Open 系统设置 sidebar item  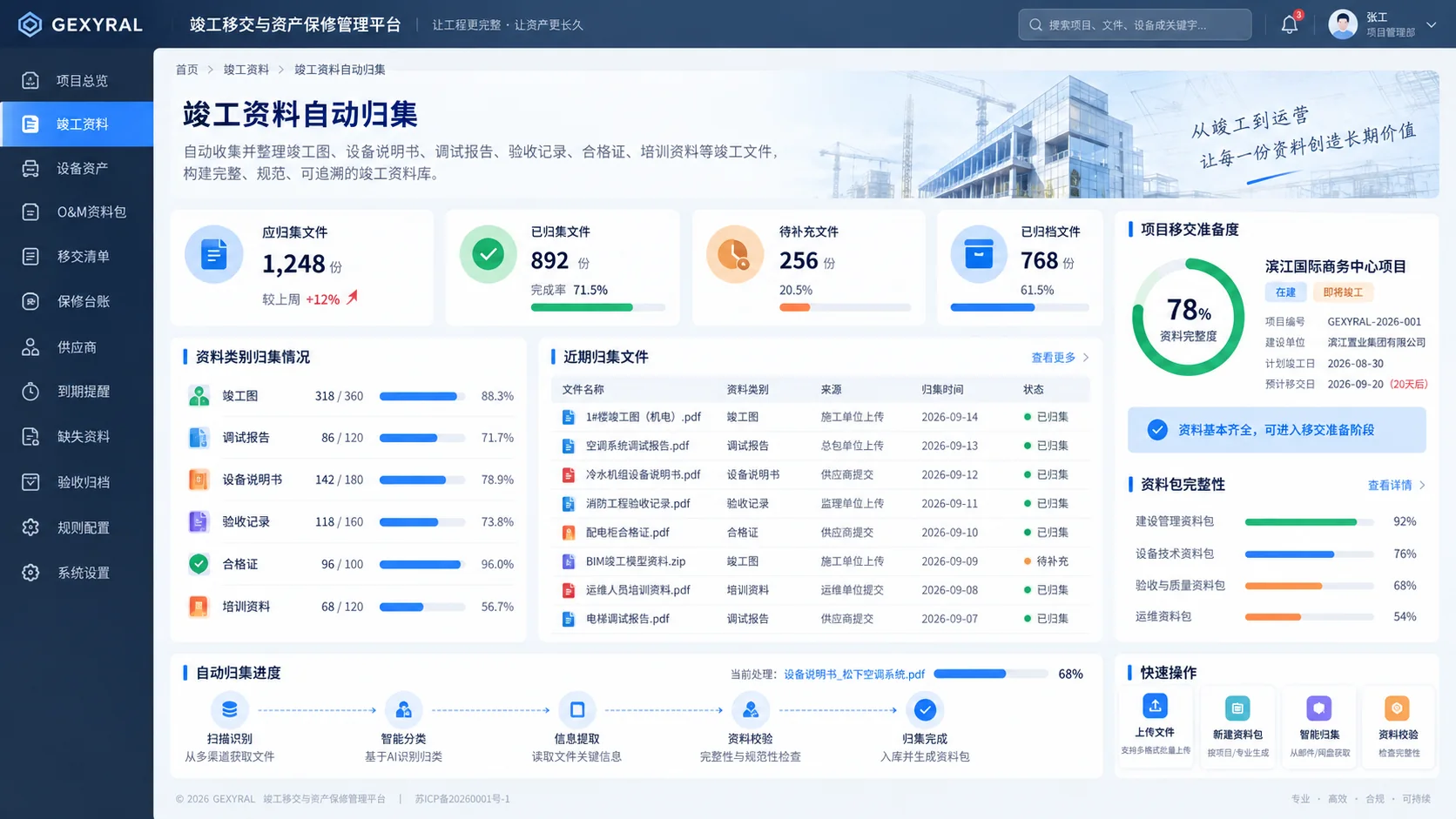tap(77, 573)
